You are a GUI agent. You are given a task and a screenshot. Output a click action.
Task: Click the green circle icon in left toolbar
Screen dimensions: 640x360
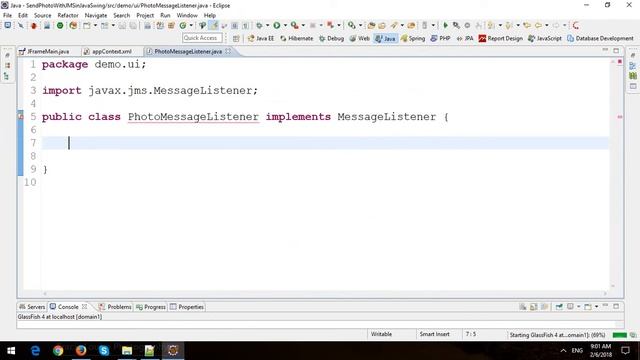[x=60, y=25]
